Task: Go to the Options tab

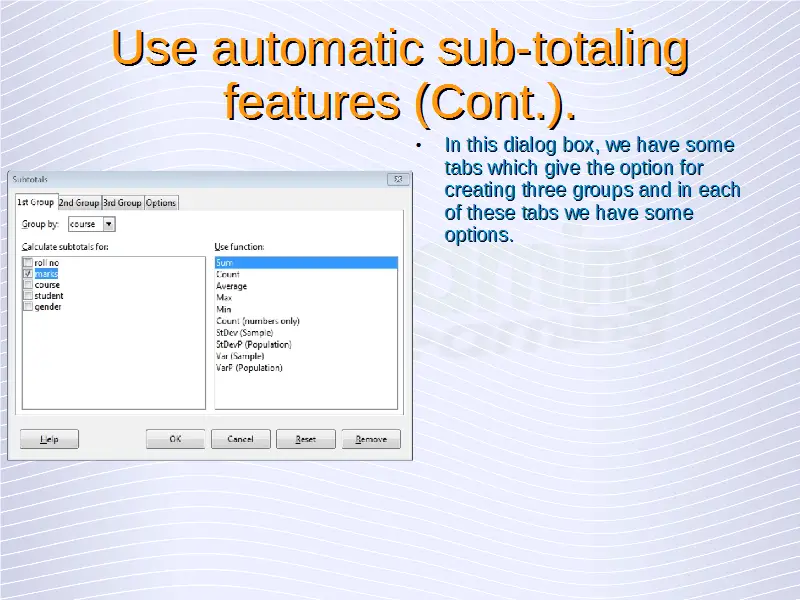Action: click(161, 203)
